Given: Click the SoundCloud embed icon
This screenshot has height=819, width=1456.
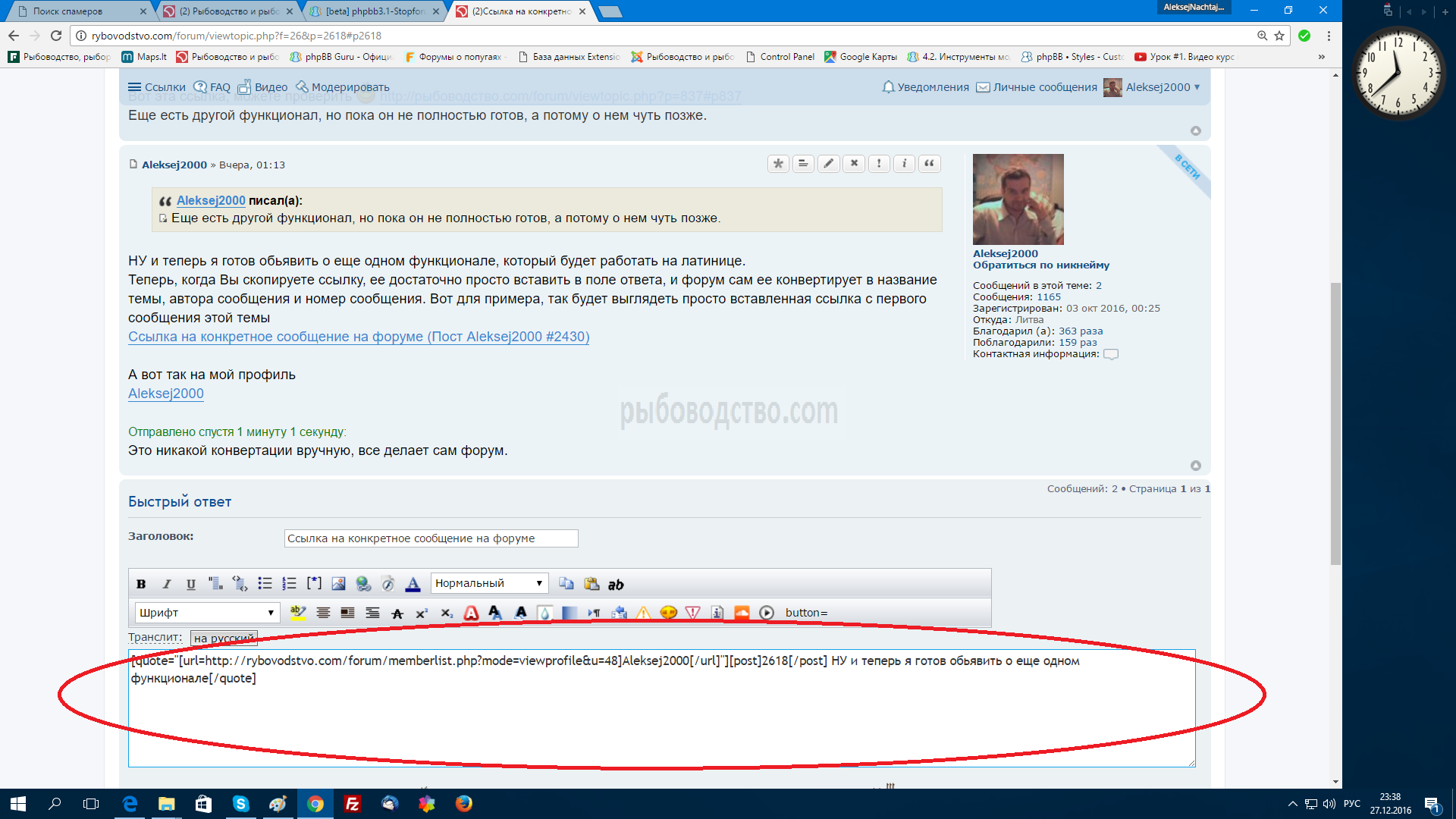Looking at the screenshot, I should [x=742, y=613].
